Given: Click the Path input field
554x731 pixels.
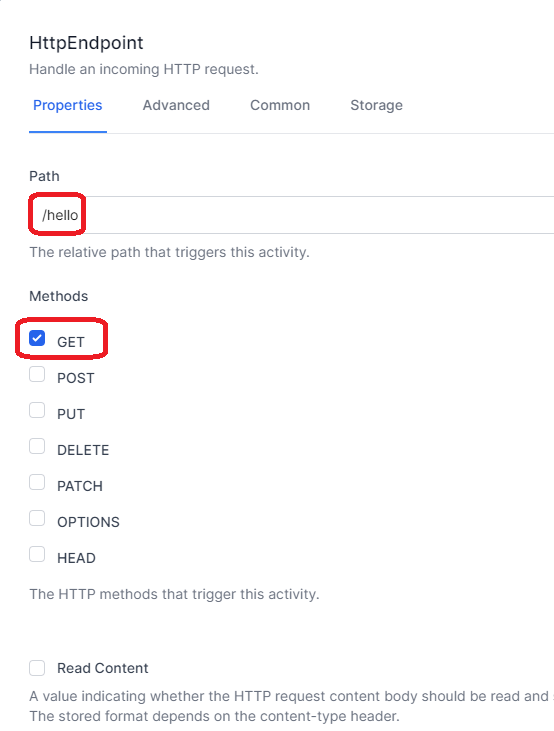Looking at the screenshot, I should pyautogui.click(x=291, y=215).
